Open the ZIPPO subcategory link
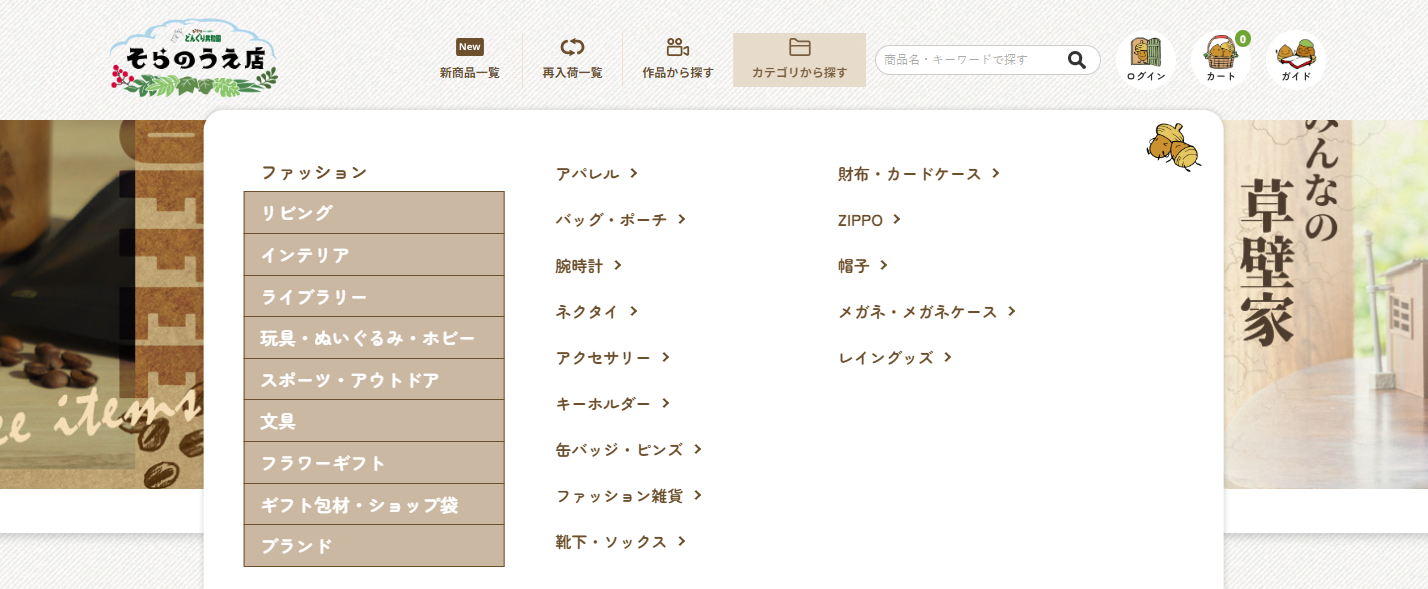This screenshot has height=589, width=1428. (x=870, y=219)
